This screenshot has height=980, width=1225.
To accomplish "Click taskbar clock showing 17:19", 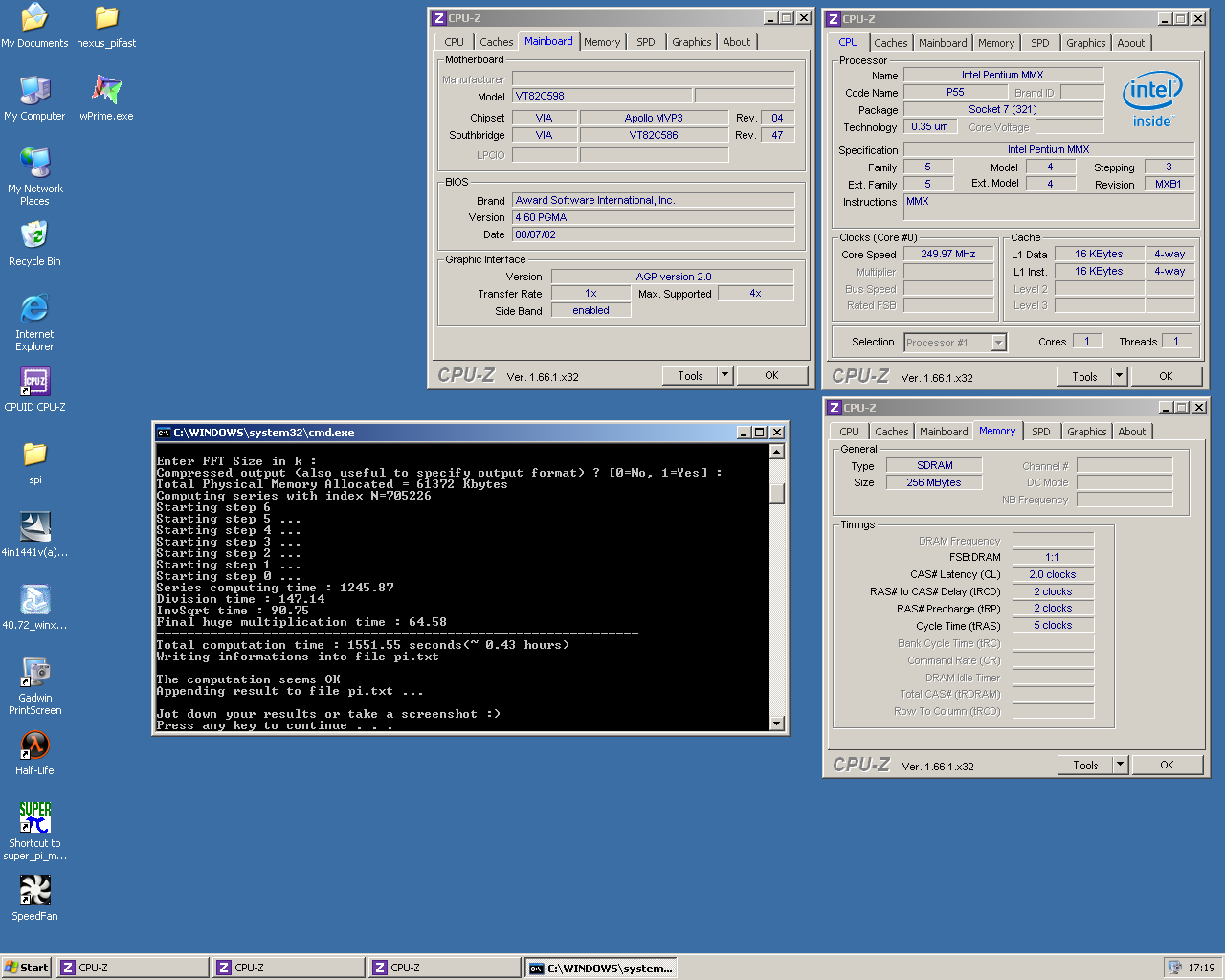I will tap(1201, 968).
